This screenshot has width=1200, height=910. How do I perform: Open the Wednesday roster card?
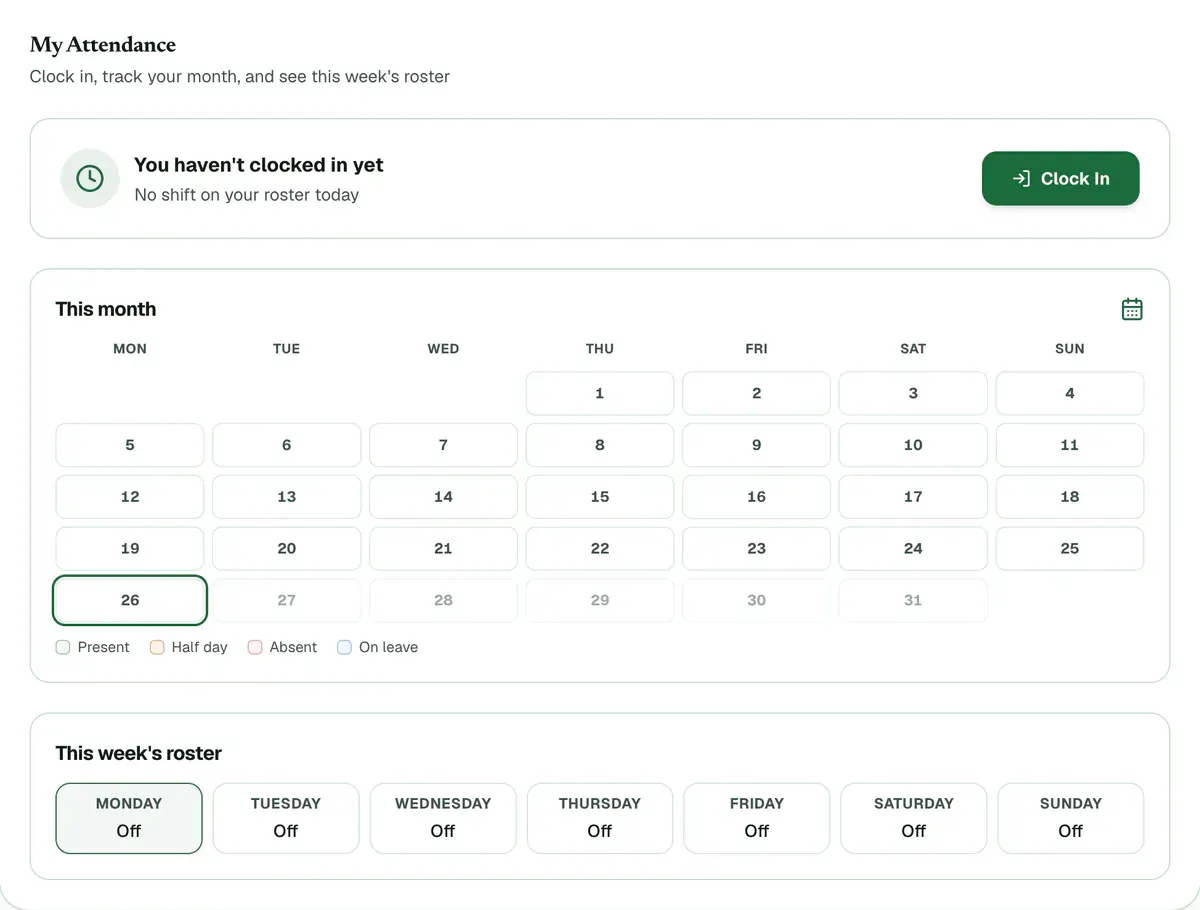pos(443,818)
